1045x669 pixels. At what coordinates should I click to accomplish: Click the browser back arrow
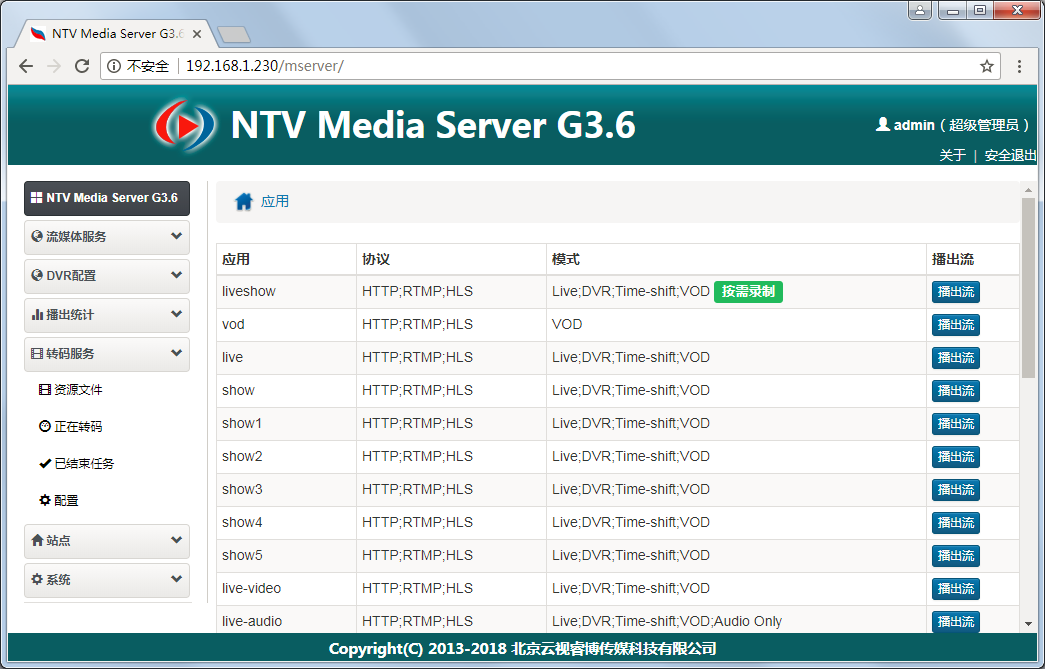26,66
